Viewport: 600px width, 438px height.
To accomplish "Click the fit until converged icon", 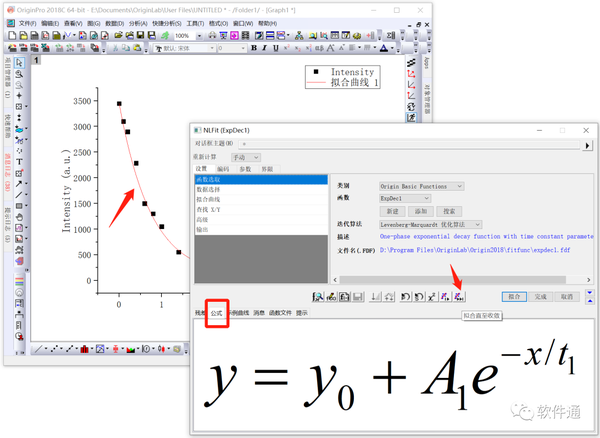I will [459, 296].
